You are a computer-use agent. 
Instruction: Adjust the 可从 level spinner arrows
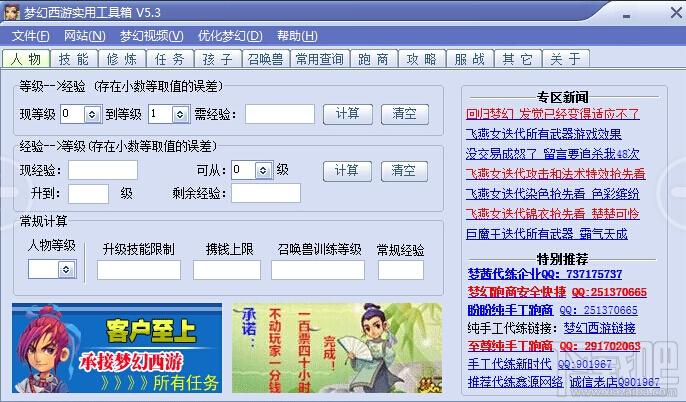tap(263, 170)
